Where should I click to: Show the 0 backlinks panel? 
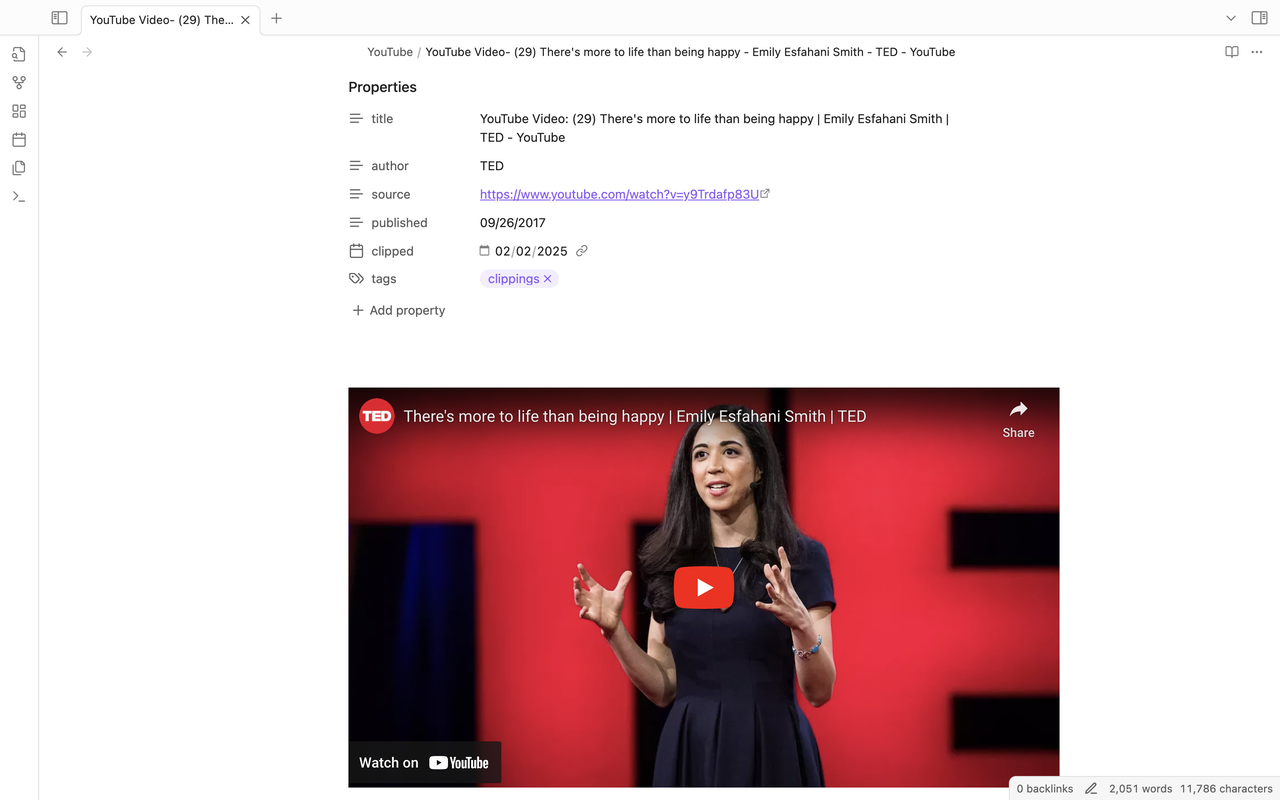[1045, 788]
